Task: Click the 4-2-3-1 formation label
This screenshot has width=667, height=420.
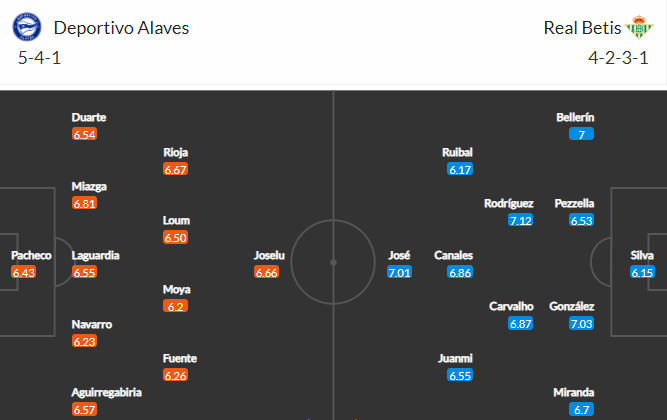Action: [x=618, y=58]
